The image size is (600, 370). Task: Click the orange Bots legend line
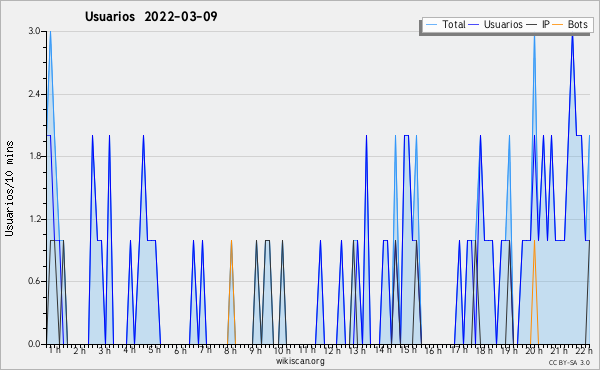click(558, 25)
